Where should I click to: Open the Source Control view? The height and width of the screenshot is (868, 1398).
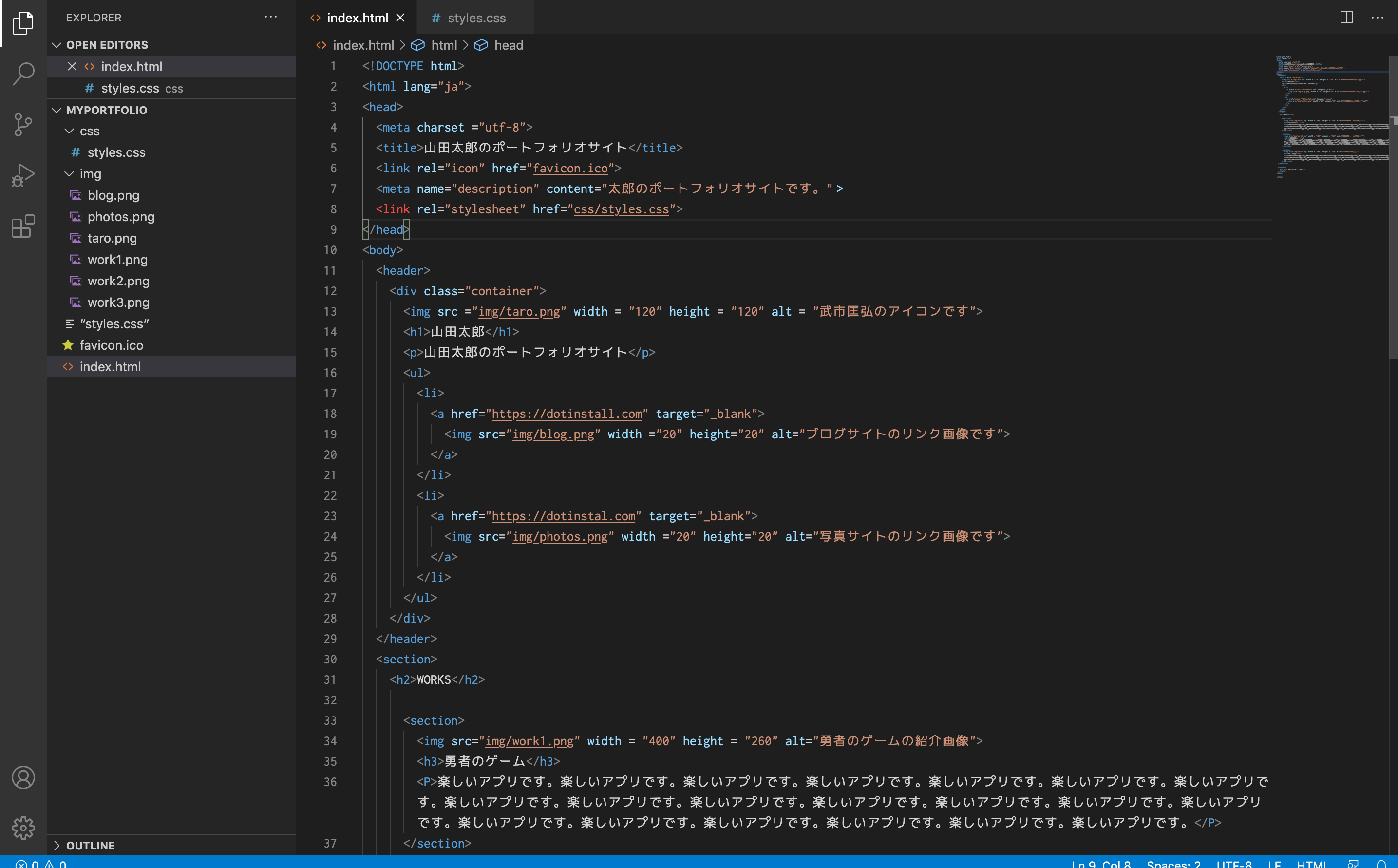pos(23,124)
